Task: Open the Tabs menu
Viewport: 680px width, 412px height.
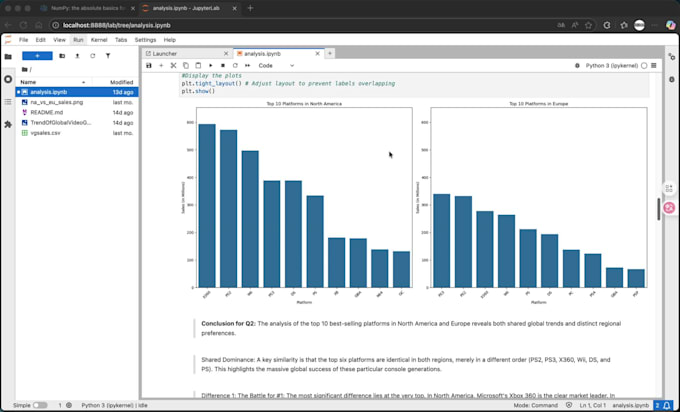Action: (121, 39)
